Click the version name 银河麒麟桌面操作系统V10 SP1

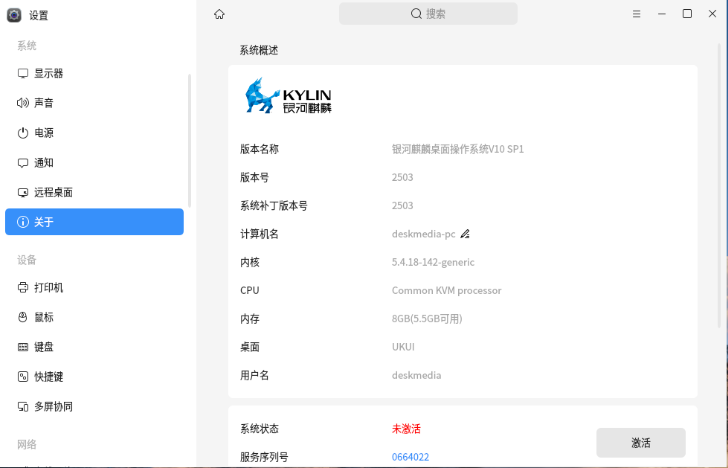(458, 149)
